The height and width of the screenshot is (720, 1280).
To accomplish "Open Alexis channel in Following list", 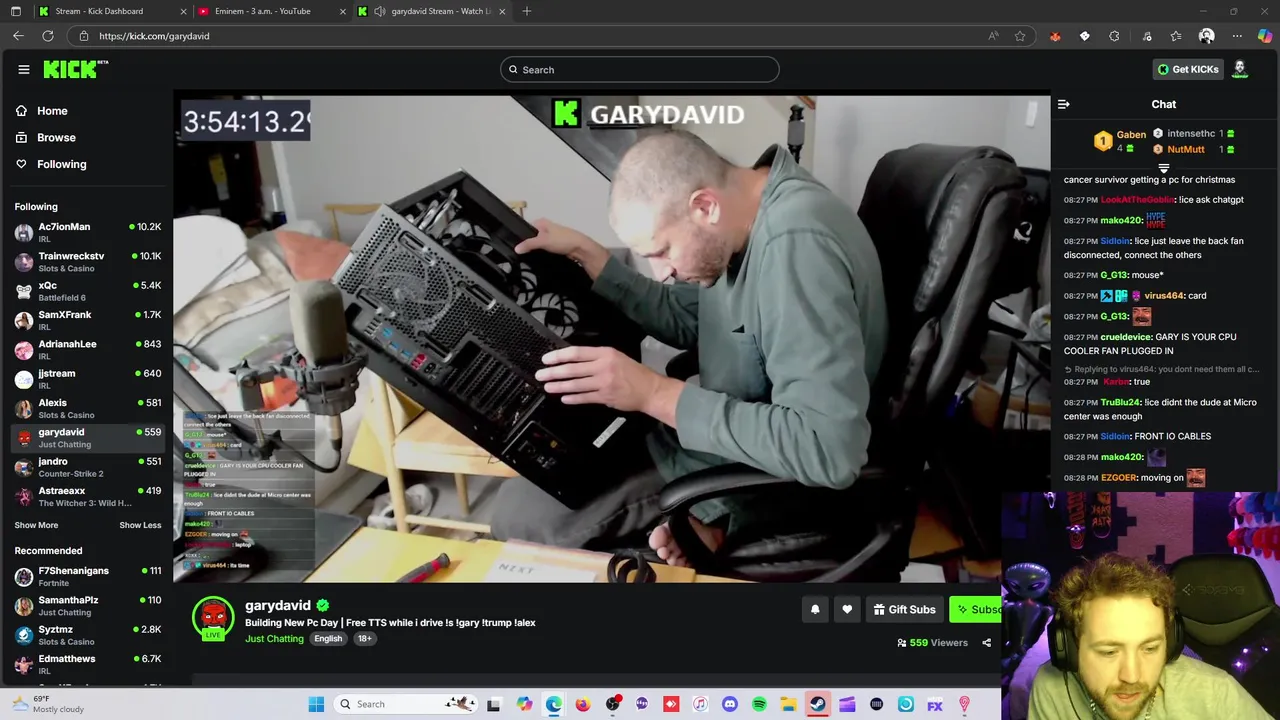I will 87,408.
